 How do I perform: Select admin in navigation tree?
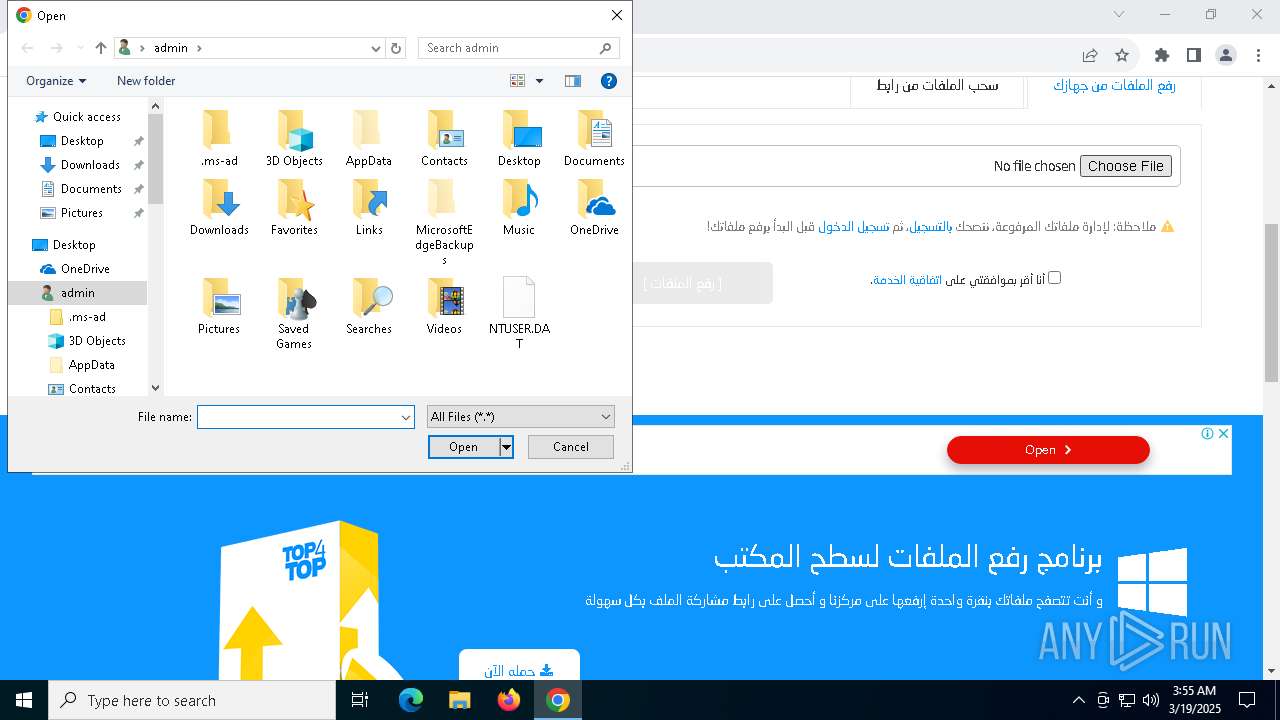tap(77, 293)
